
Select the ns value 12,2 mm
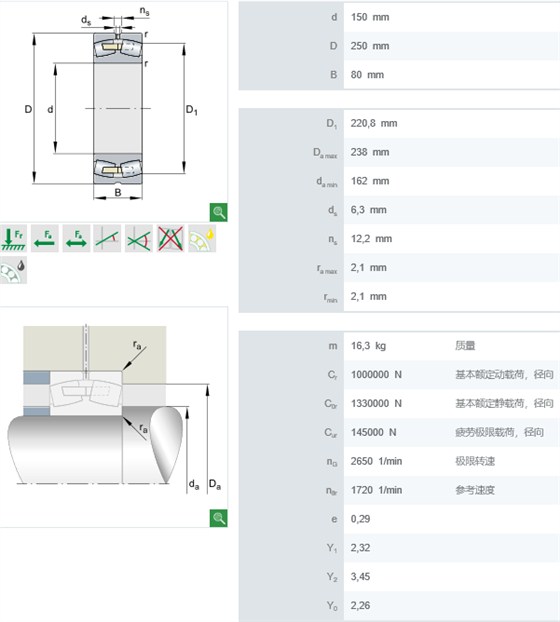pyautogui.click(x=371, y=239)
